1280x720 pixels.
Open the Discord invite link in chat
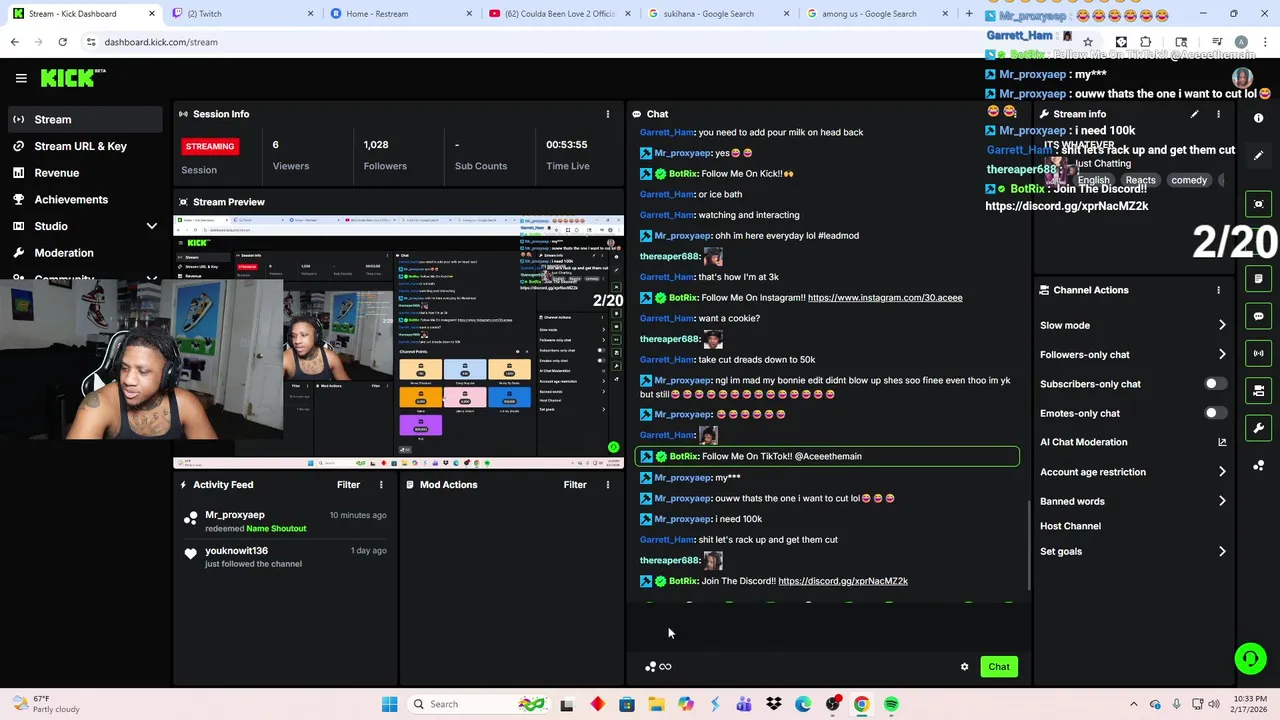pyautogui.click(x=843, y=581)
